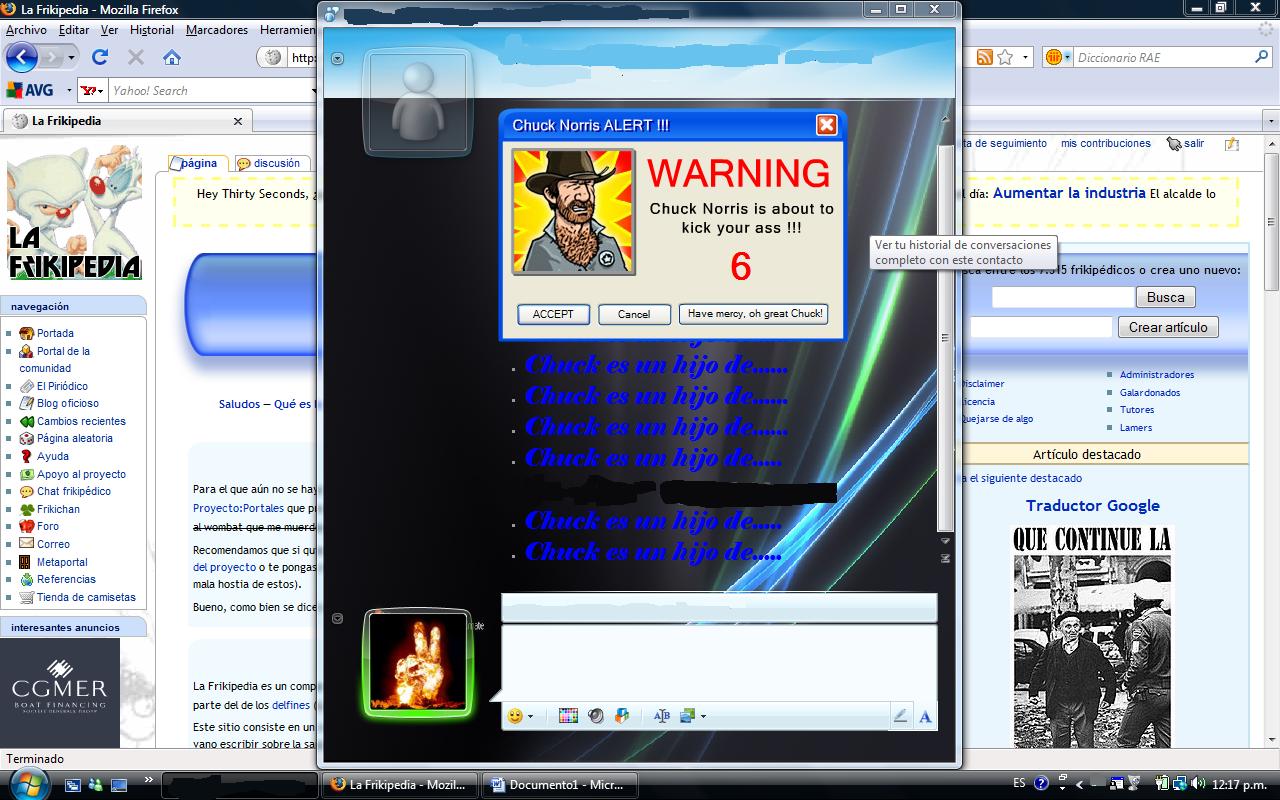Reload the page in Firefox
This screenshot has height=800, width=1280.
coord(100,57)
